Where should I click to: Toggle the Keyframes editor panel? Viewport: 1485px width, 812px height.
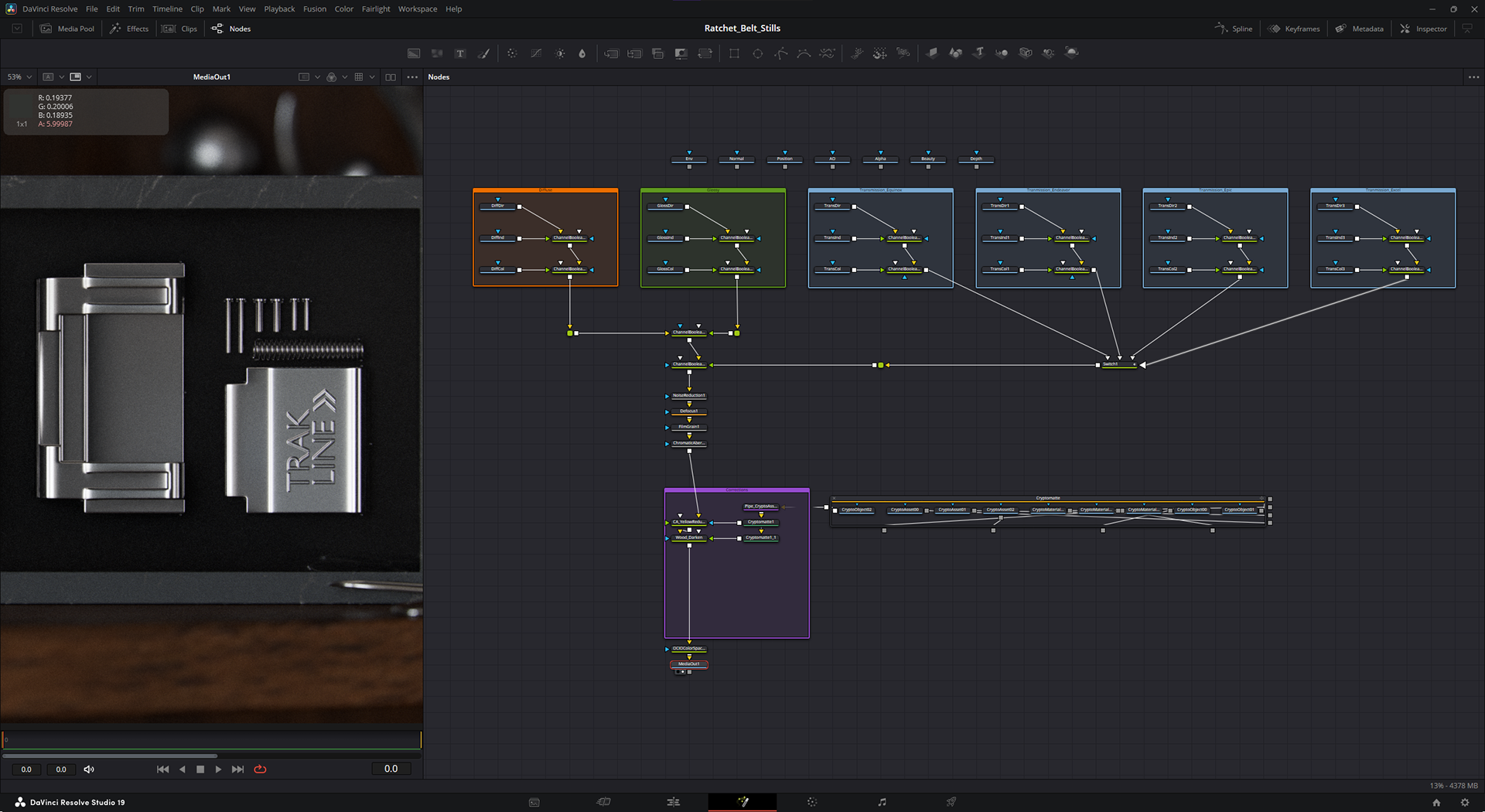coord(1294,29)
